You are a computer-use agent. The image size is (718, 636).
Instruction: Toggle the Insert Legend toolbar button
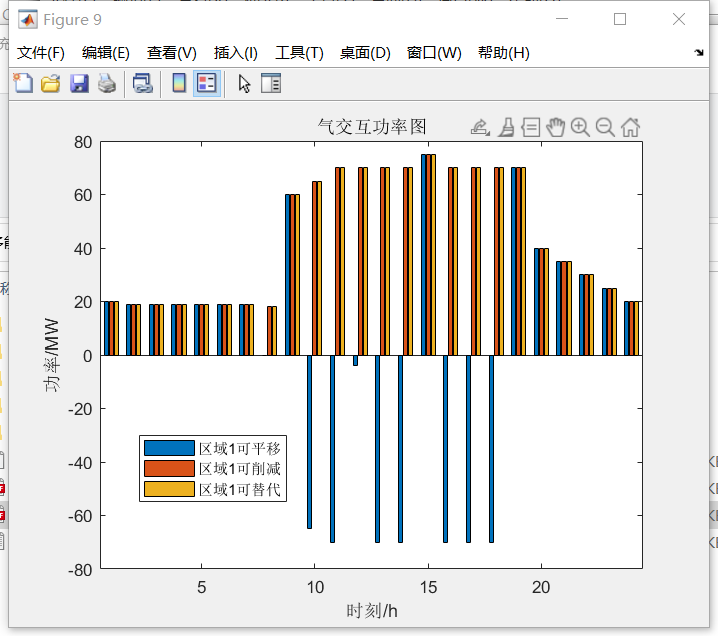[x=207, y=83]
